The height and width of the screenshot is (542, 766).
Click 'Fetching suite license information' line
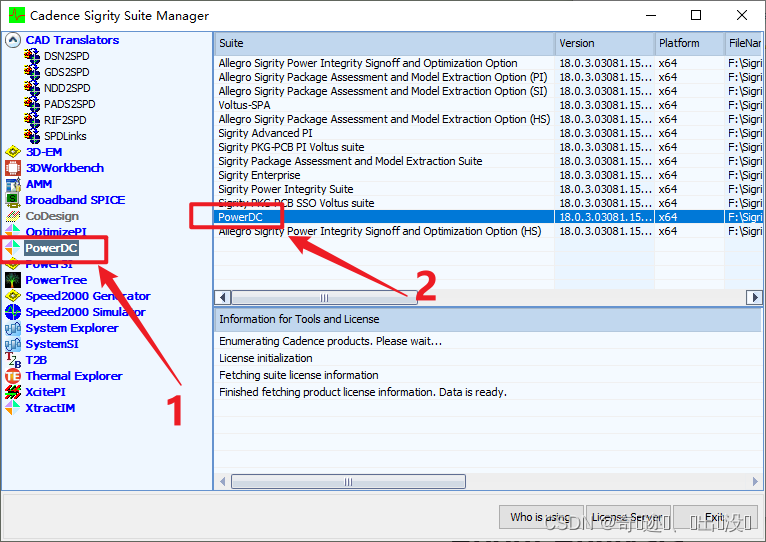pyautogui.click(x=298, y=375)
